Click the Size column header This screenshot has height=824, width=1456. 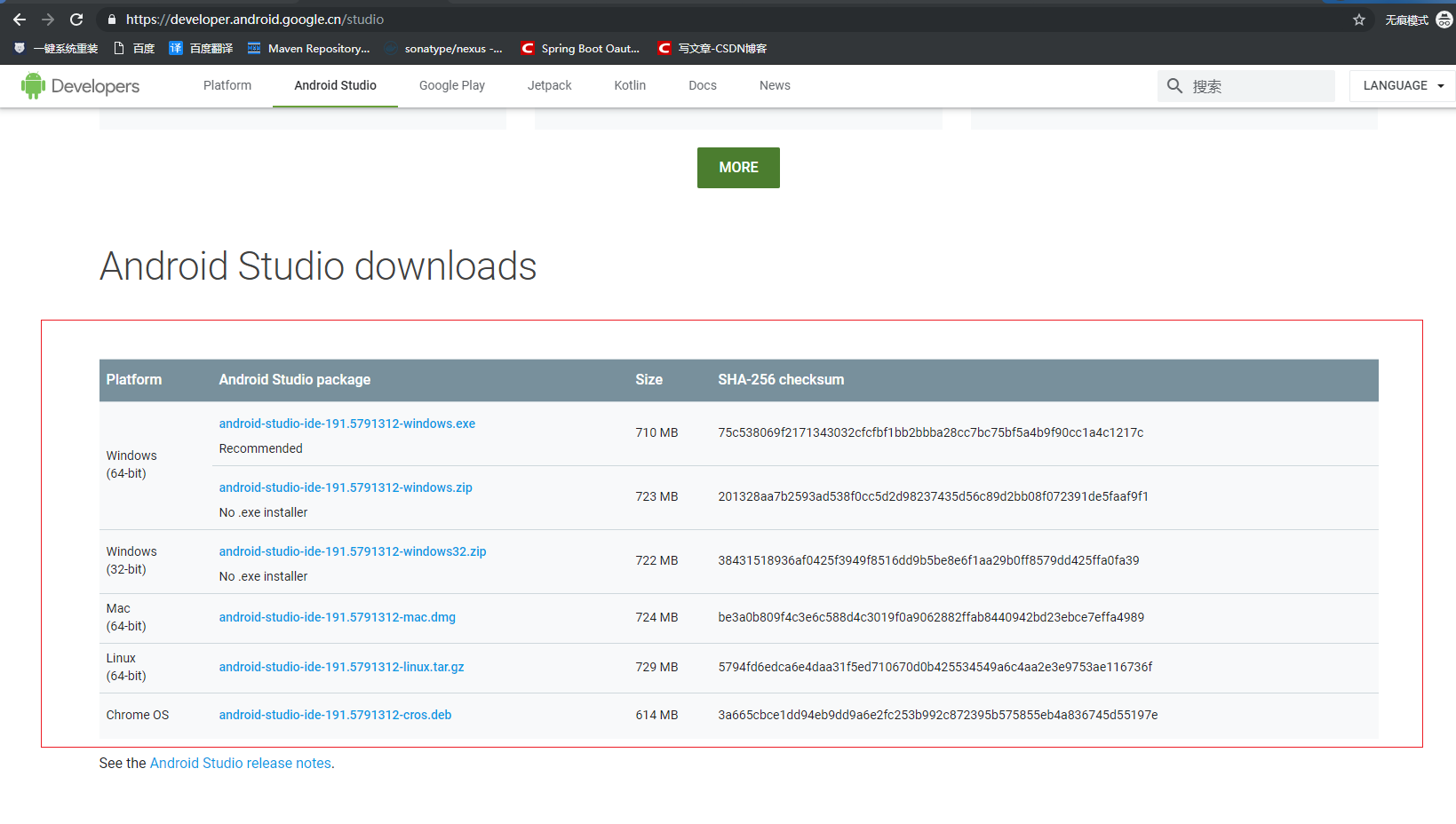point(648,379)
